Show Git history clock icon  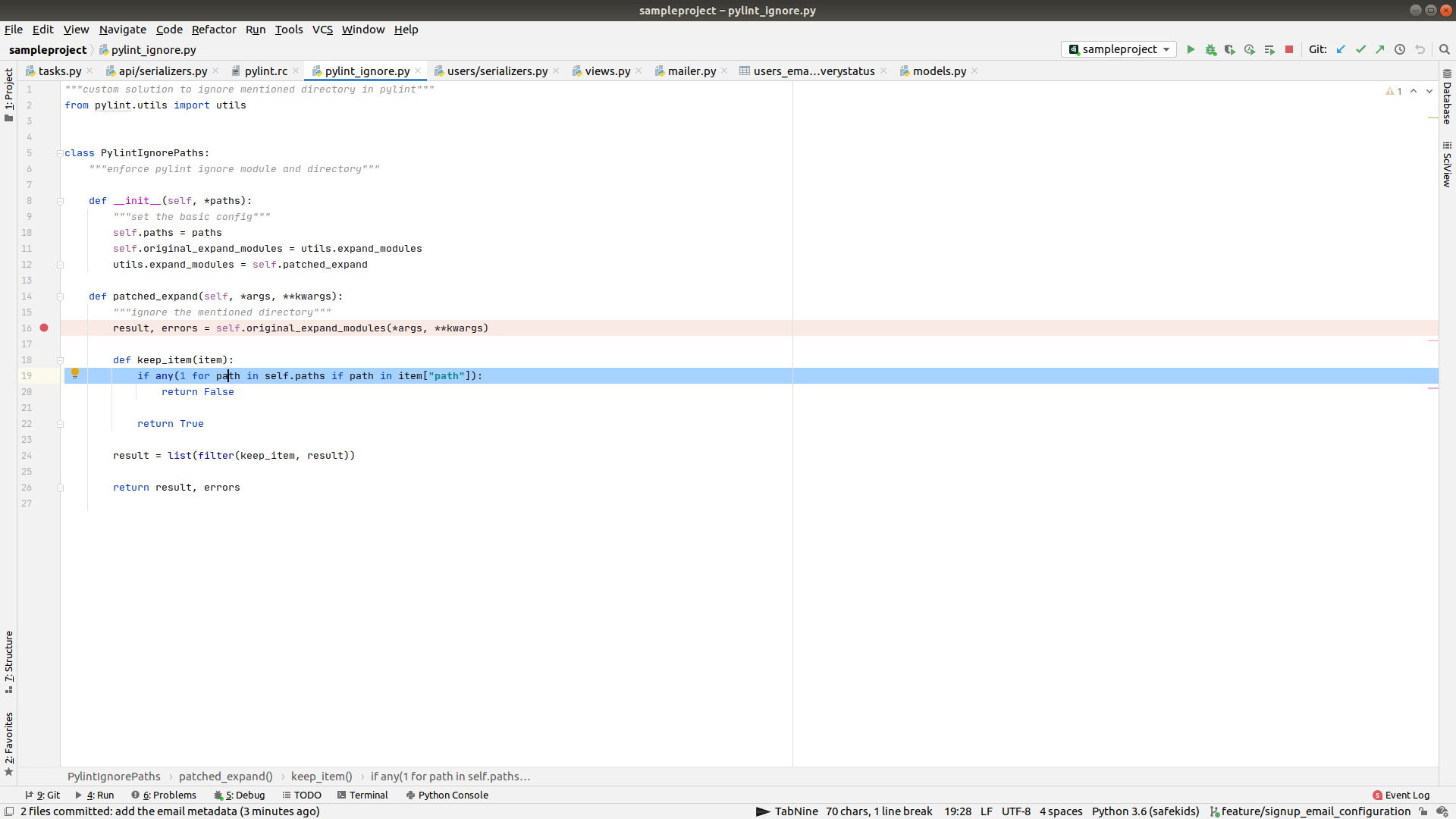(1400, 49)
